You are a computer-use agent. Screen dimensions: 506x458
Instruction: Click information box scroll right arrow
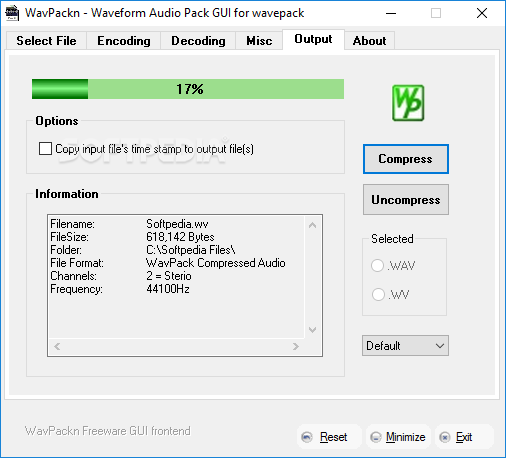point(295,346)
